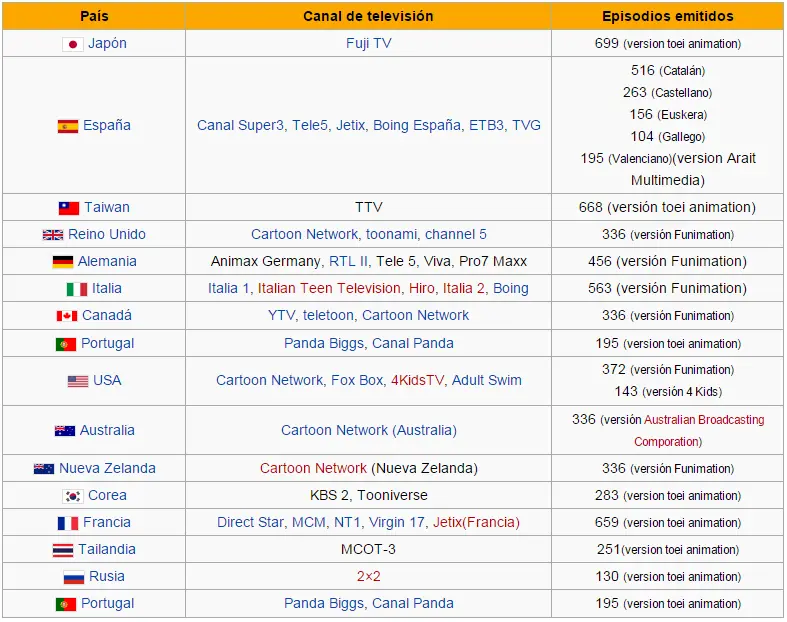Click the New Zealand flag icon
The image size is (787, 622).
[x=44, y=469]
